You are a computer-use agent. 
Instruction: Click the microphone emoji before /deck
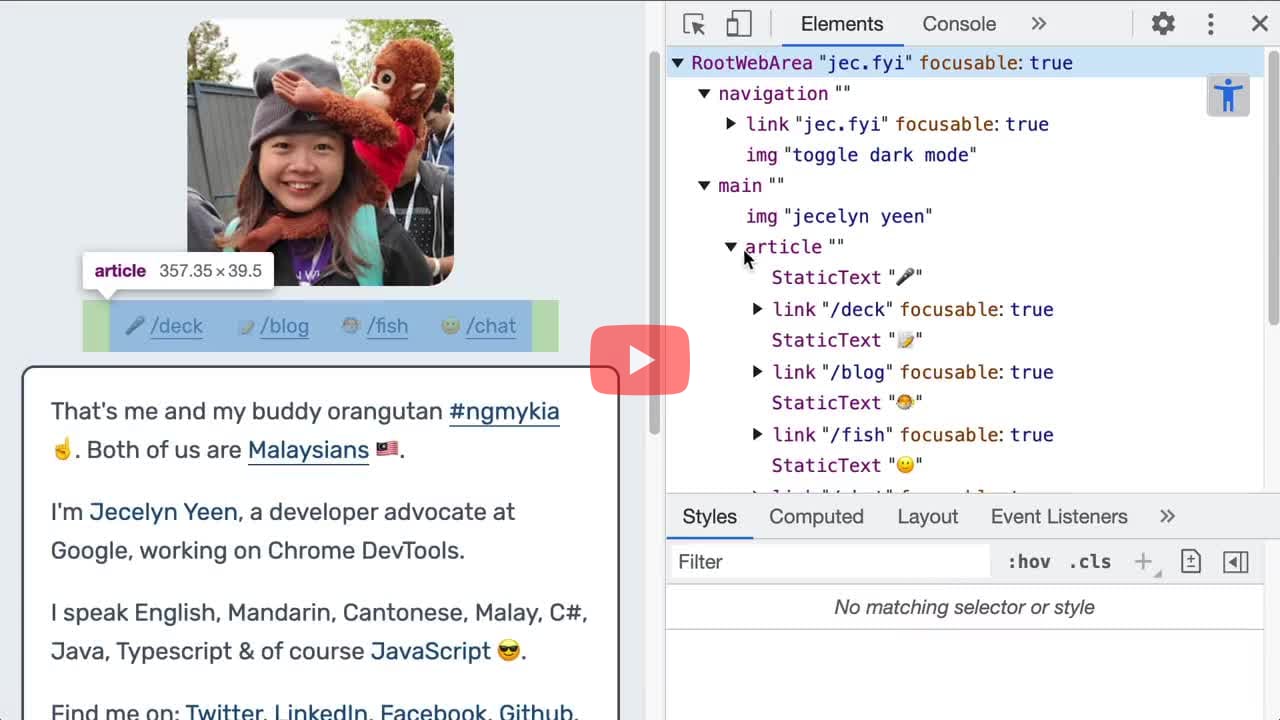[135, 326]
